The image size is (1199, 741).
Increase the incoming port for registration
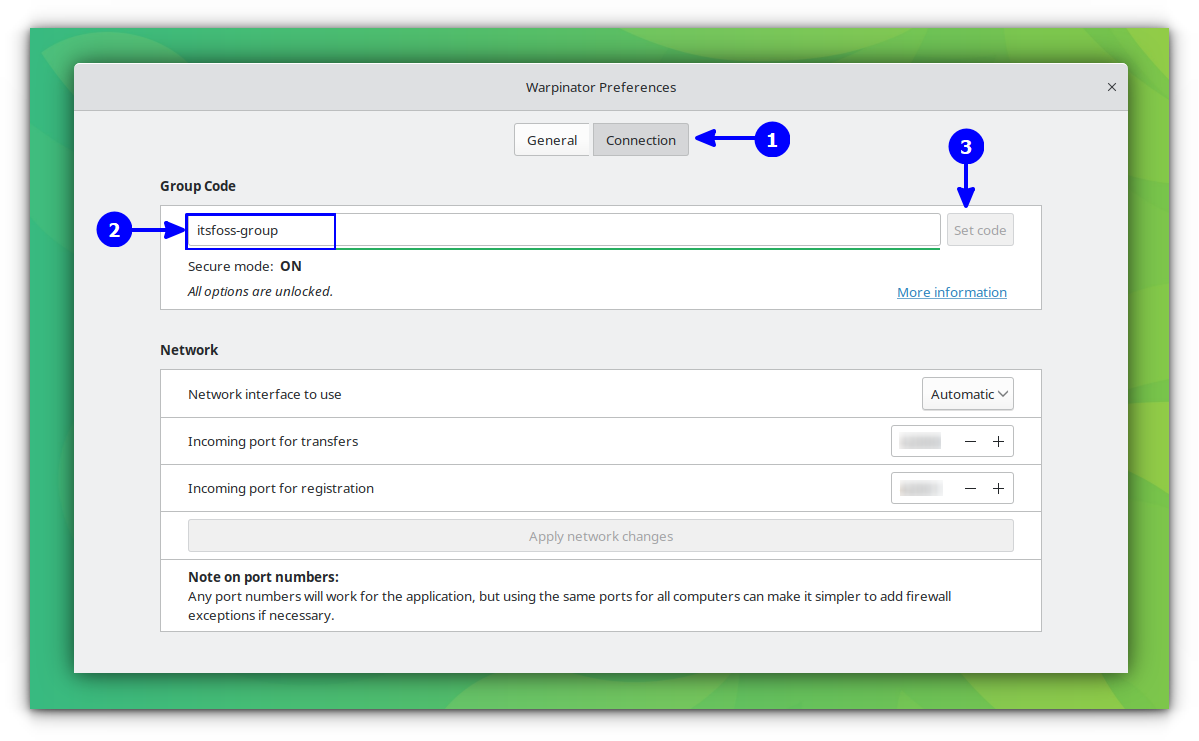click(998, 489)
